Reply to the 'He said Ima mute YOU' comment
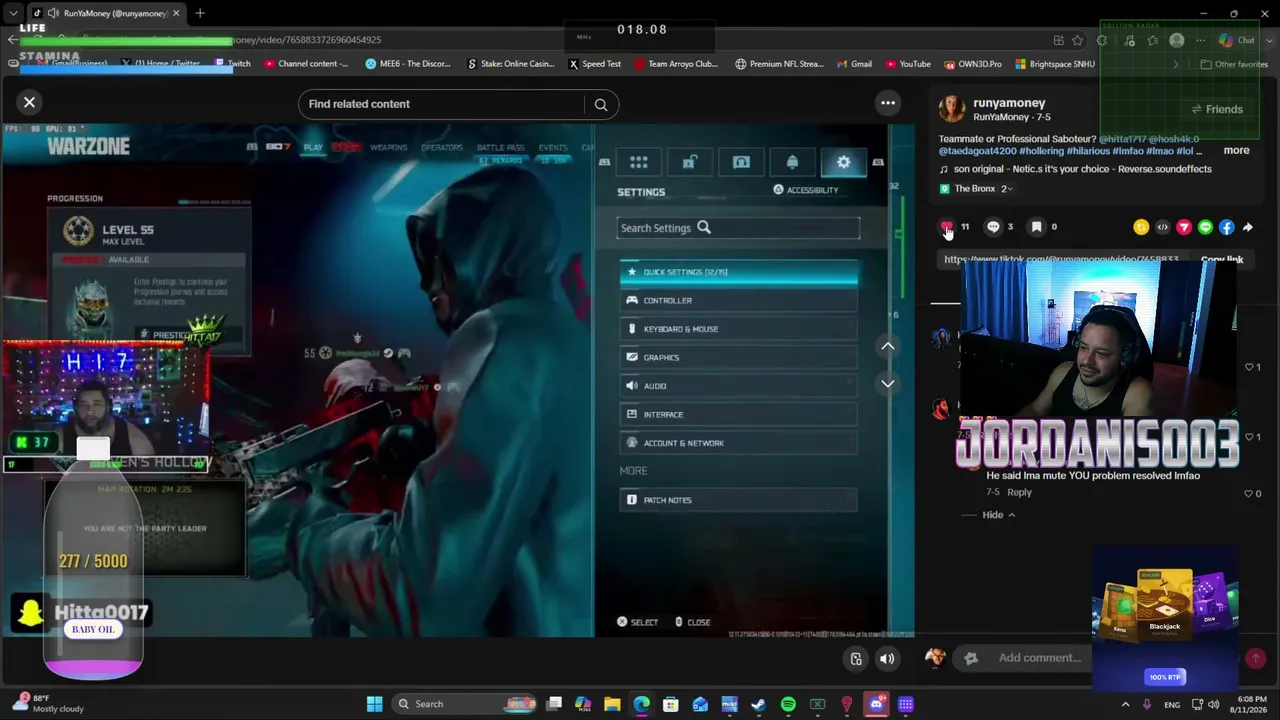The image size is (1280, 720). click(1019, 492)
